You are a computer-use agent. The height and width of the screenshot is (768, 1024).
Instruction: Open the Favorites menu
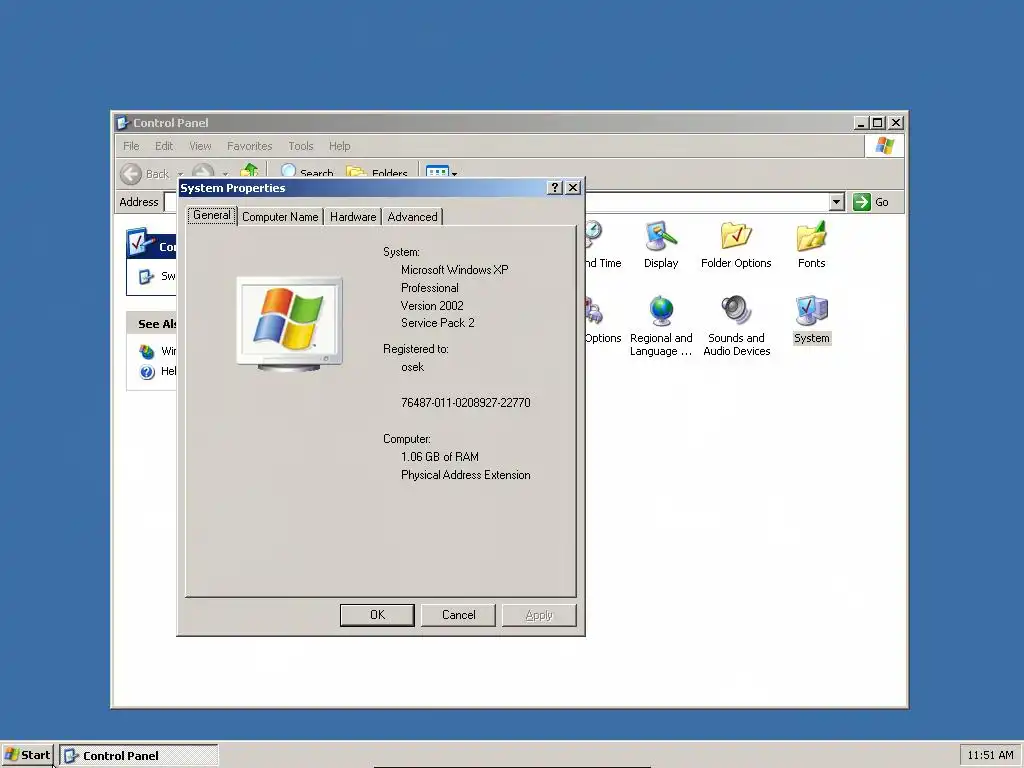249,146
